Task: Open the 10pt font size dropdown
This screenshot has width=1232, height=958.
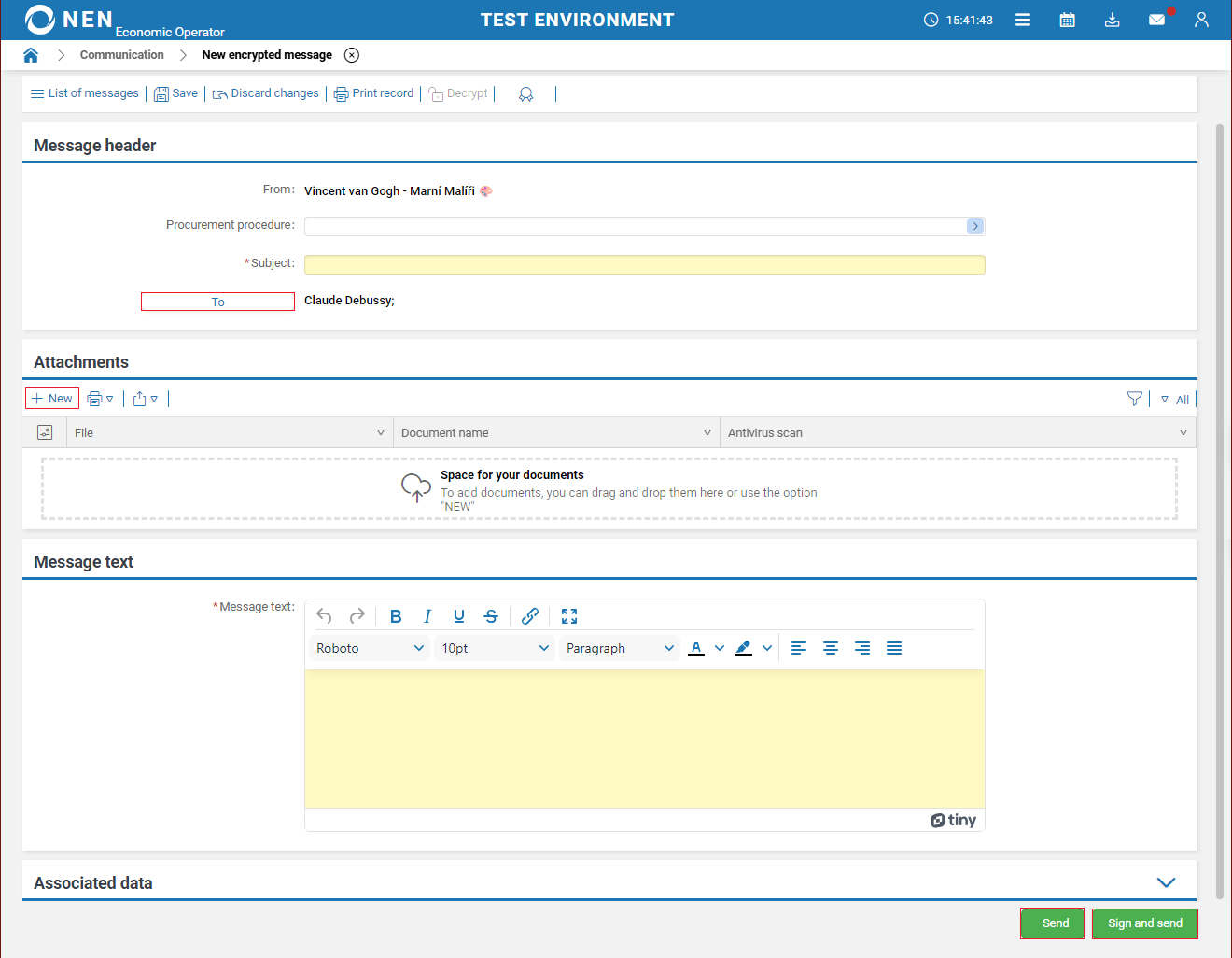Action: (495, 648)
